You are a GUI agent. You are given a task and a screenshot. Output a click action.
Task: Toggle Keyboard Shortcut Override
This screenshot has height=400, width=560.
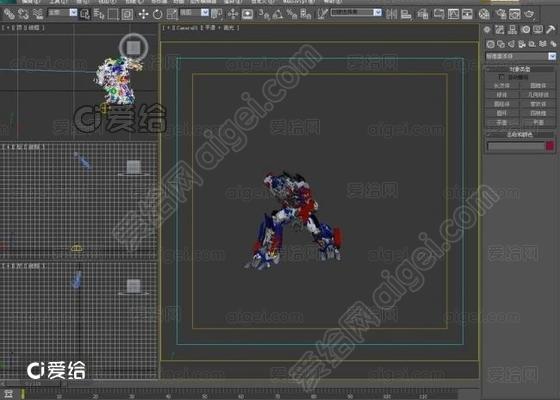coord(247,14)
